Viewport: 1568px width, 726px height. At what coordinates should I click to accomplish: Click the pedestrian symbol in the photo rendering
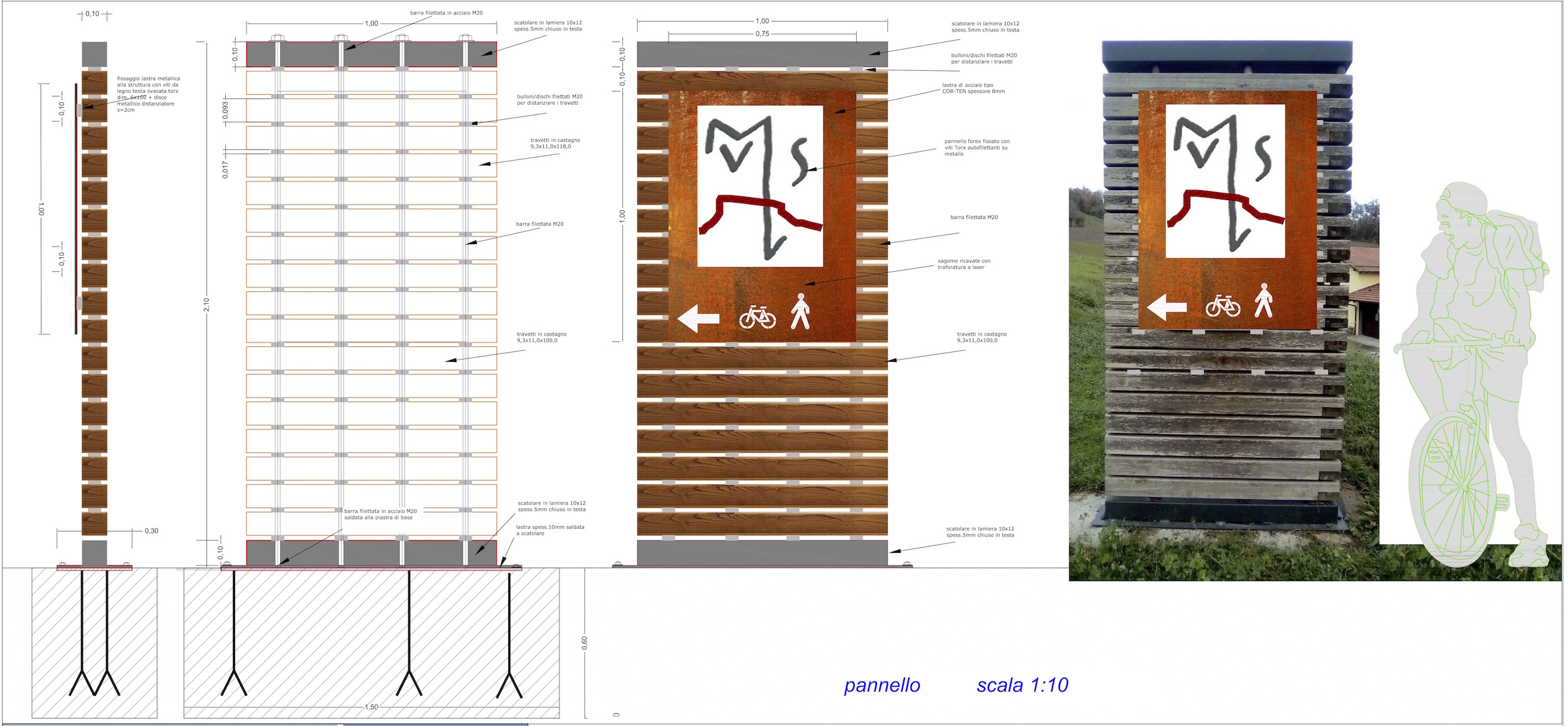point(1263,300)
